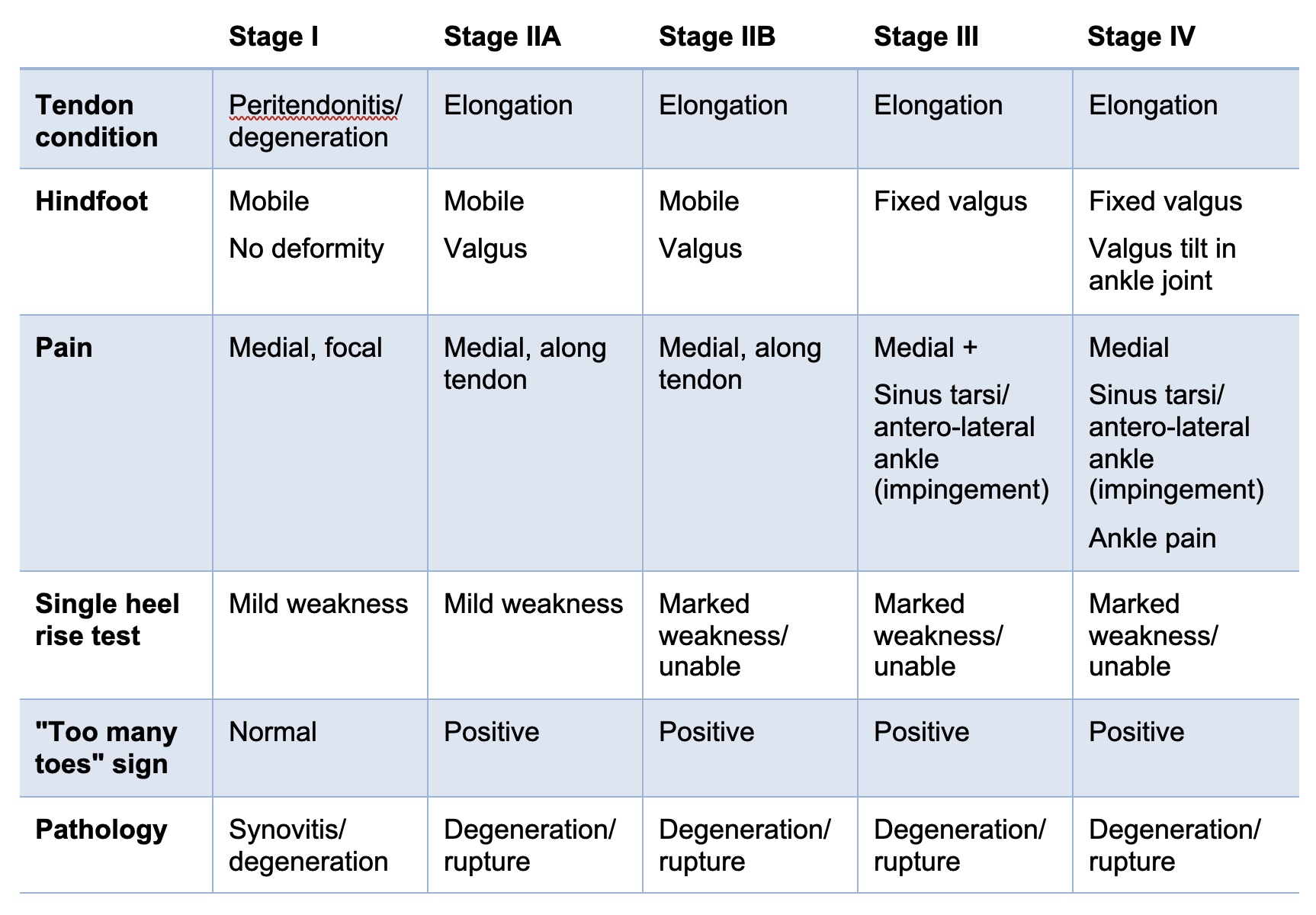The image size is (1316, 915).
Task: Click the "No deformity" cell text
Action: (x=307, y=249)
